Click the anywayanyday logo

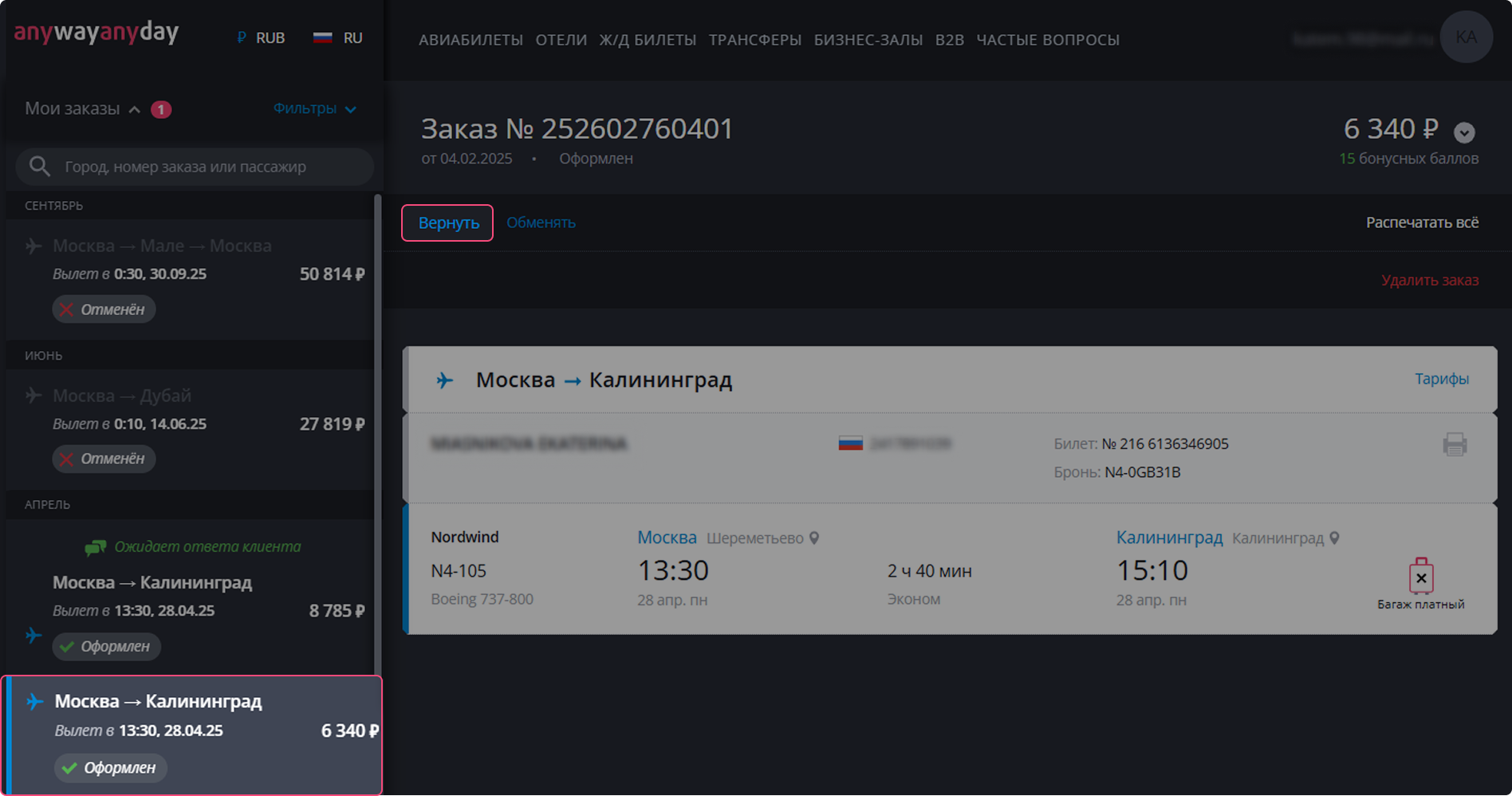96,33
